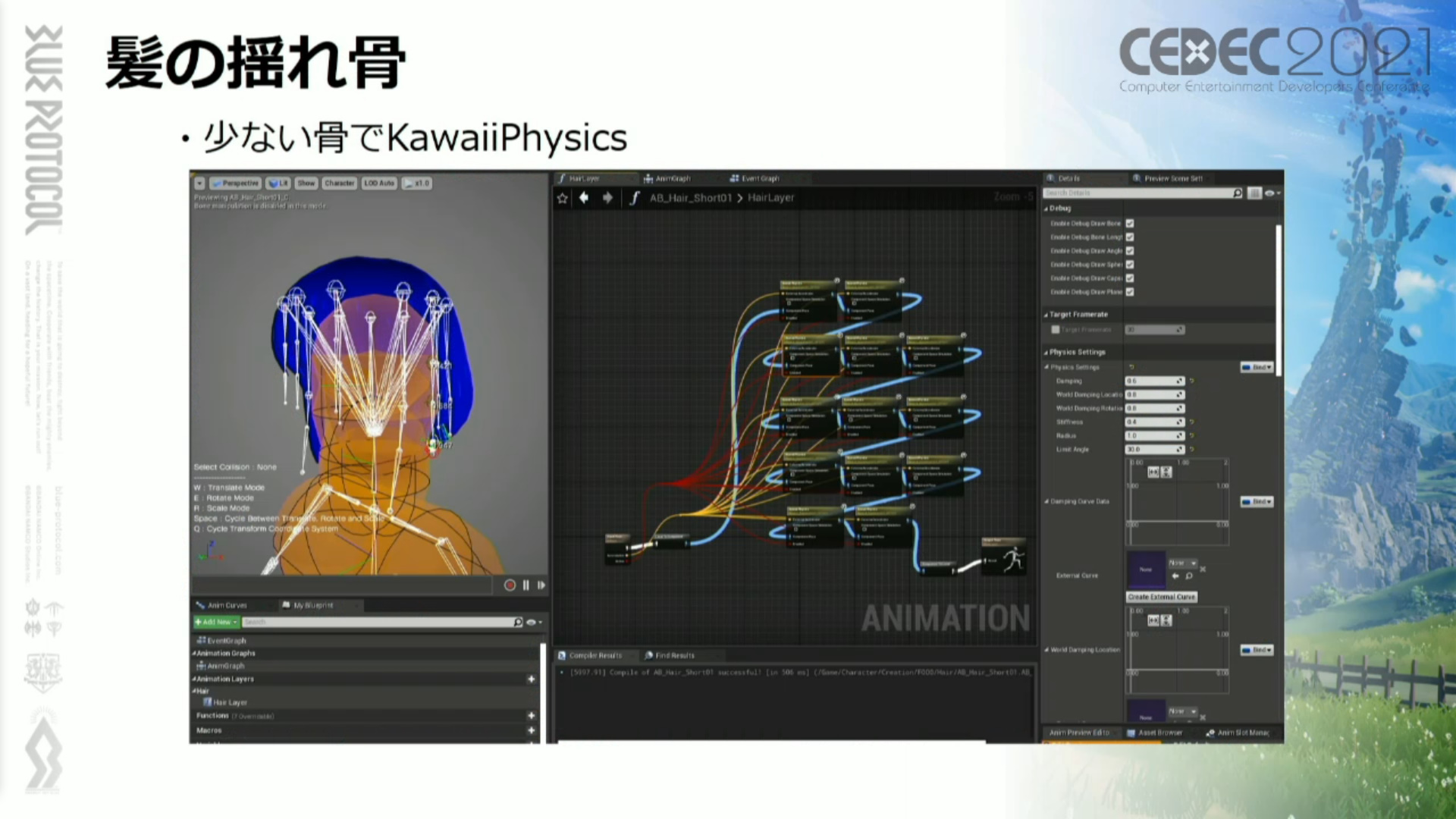Click the favorite star icon in graph toolbar
Viewport: 1456px width, 819px height.
[x=562, y=198]
